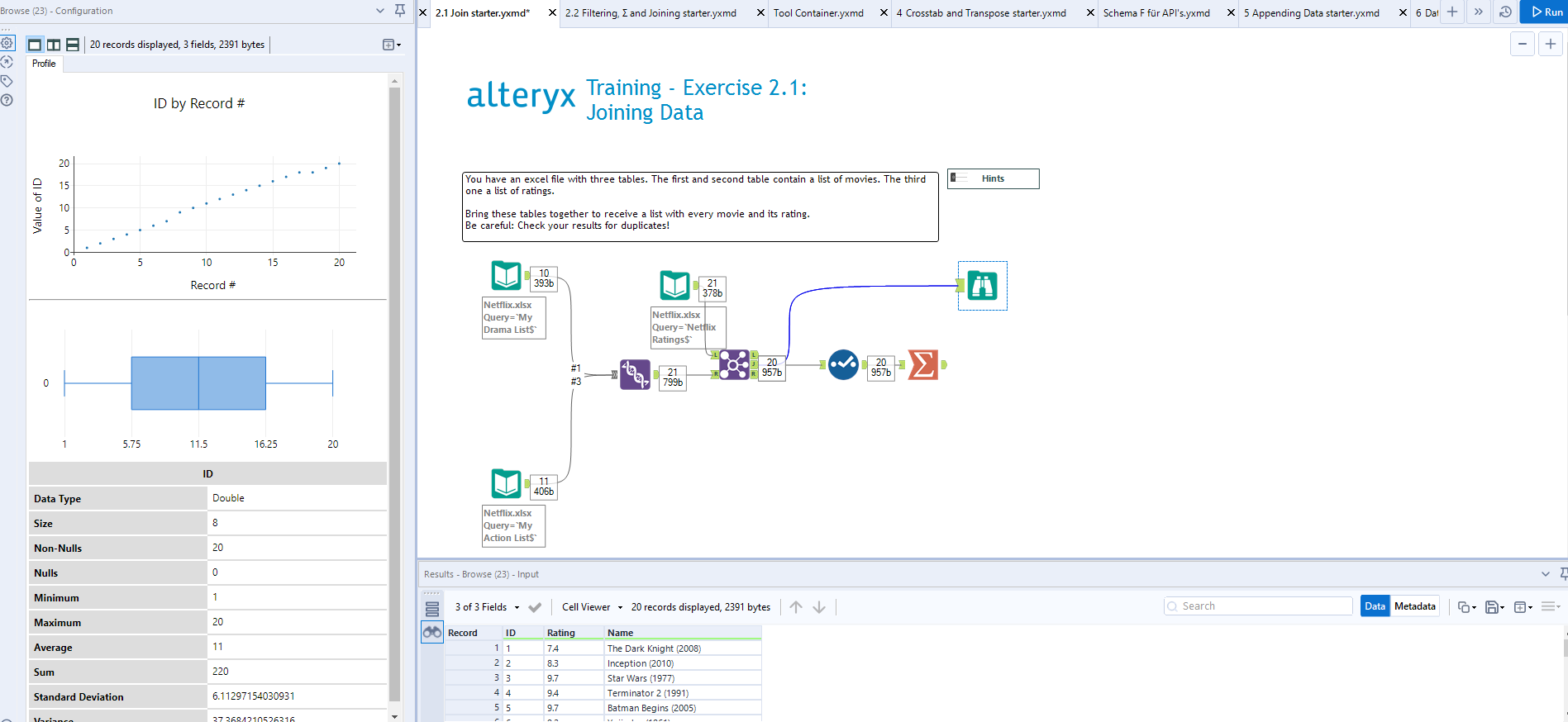Switch to top-bottom split view
Viewport: 1568px width, 722px height.
(x=73, y=45)
